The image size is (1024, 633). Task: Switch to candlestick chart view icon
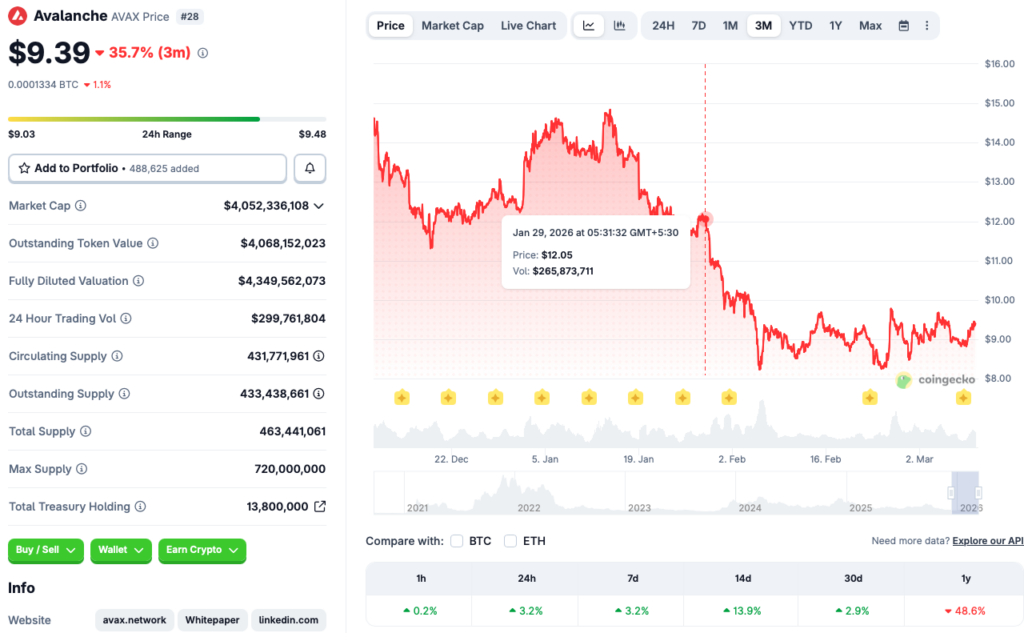(x=620, y=25)
